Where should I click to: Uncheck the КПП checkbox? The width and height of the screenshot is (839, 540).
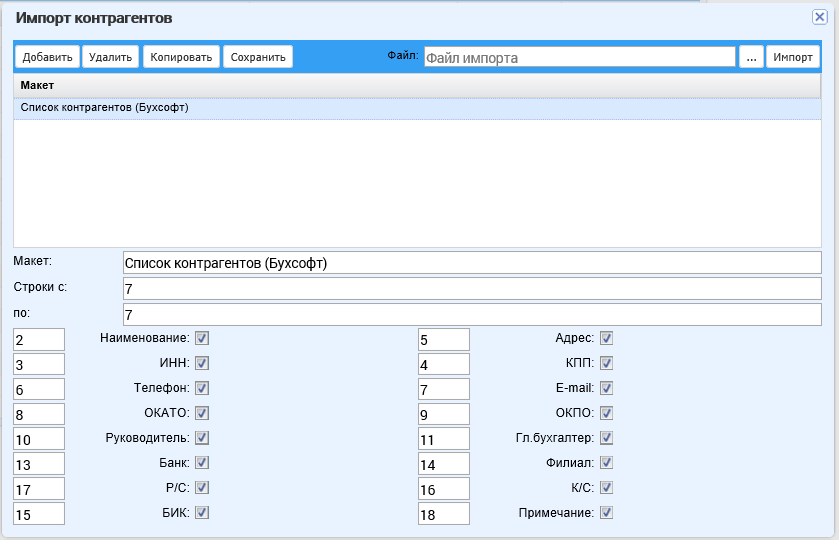click(x=606, y=363)
